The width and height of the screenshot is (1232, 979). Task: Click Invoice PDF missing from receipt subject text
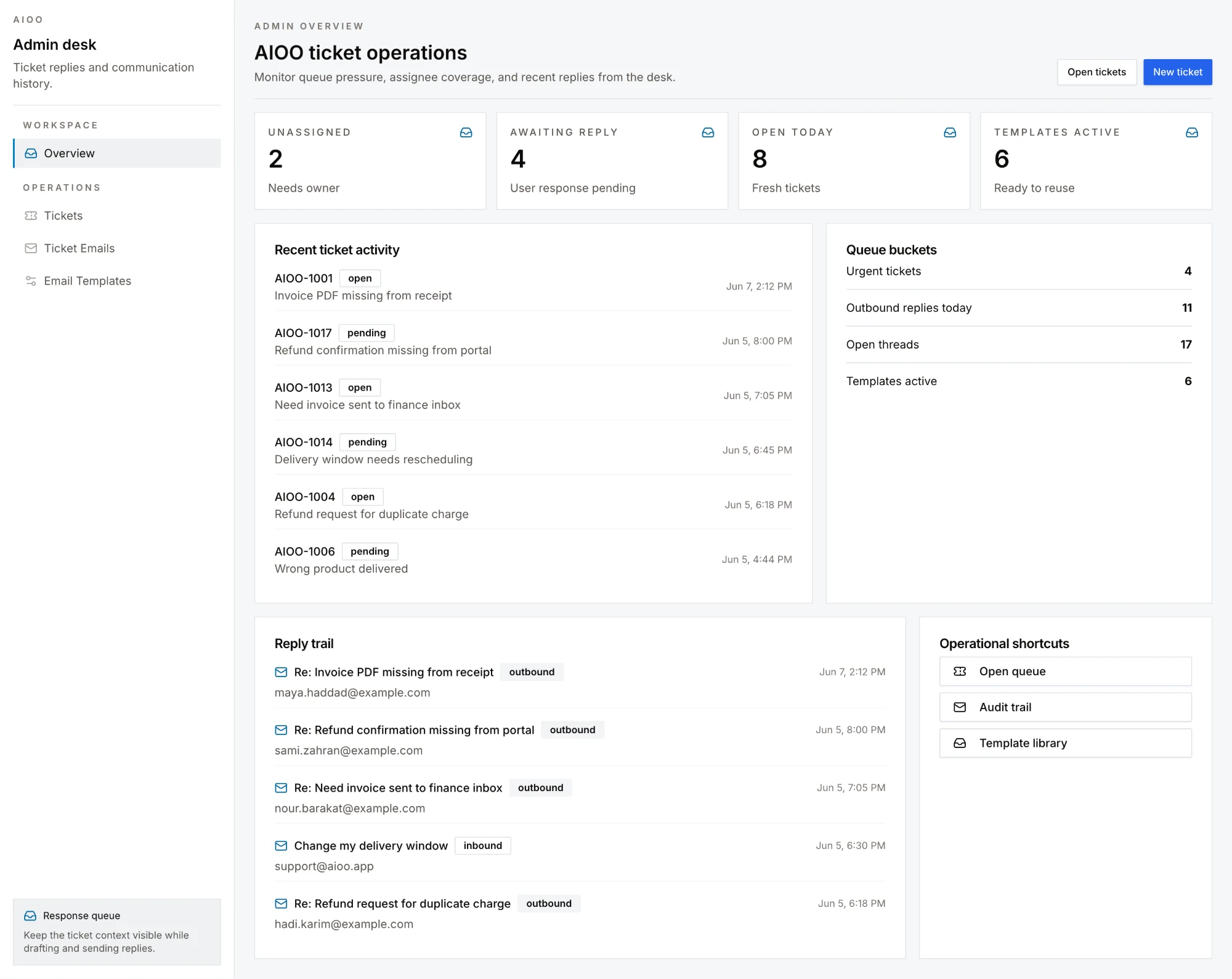click(363, 296)
